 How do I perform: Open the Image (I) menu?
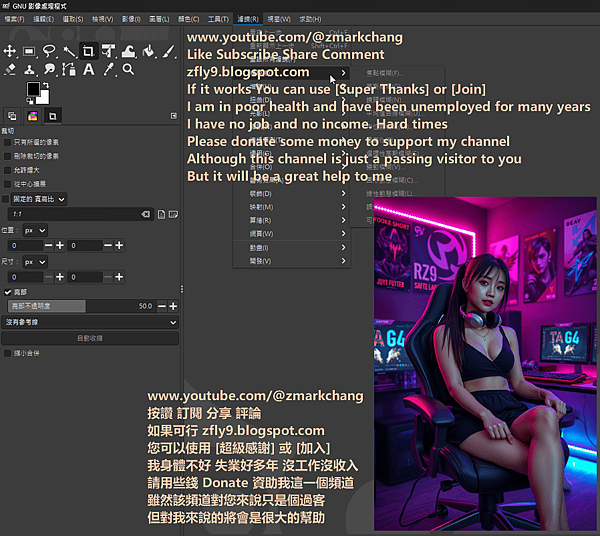click(x=131, y=19)
